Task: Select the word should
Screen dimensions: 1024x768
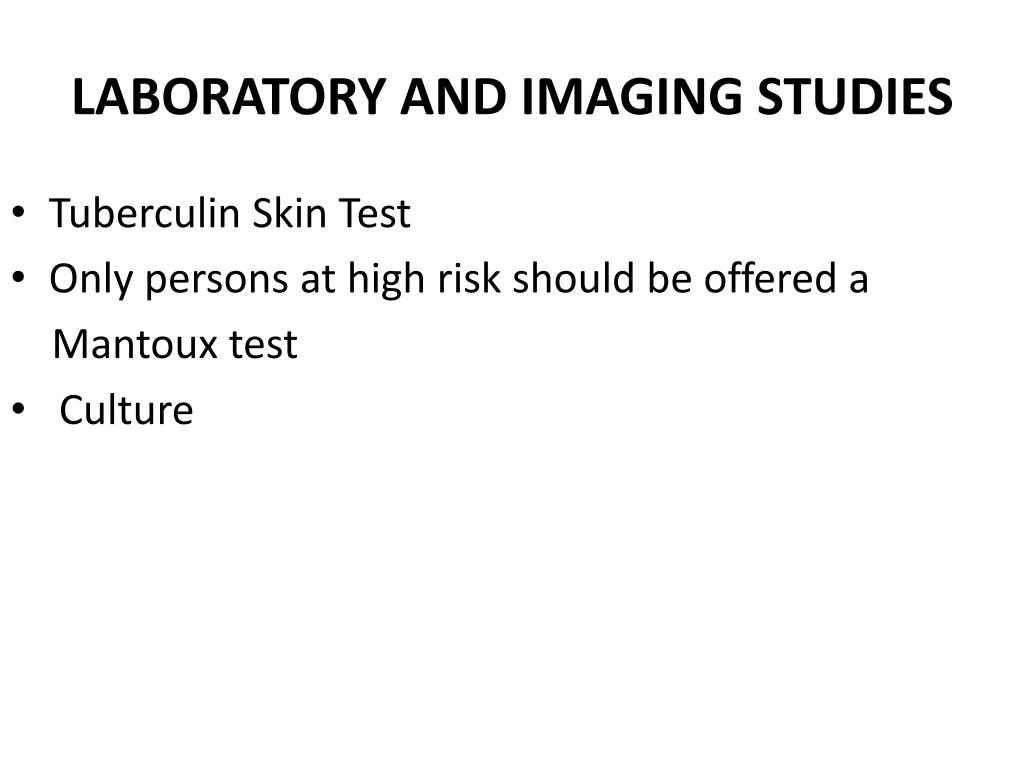Action: 573,278
